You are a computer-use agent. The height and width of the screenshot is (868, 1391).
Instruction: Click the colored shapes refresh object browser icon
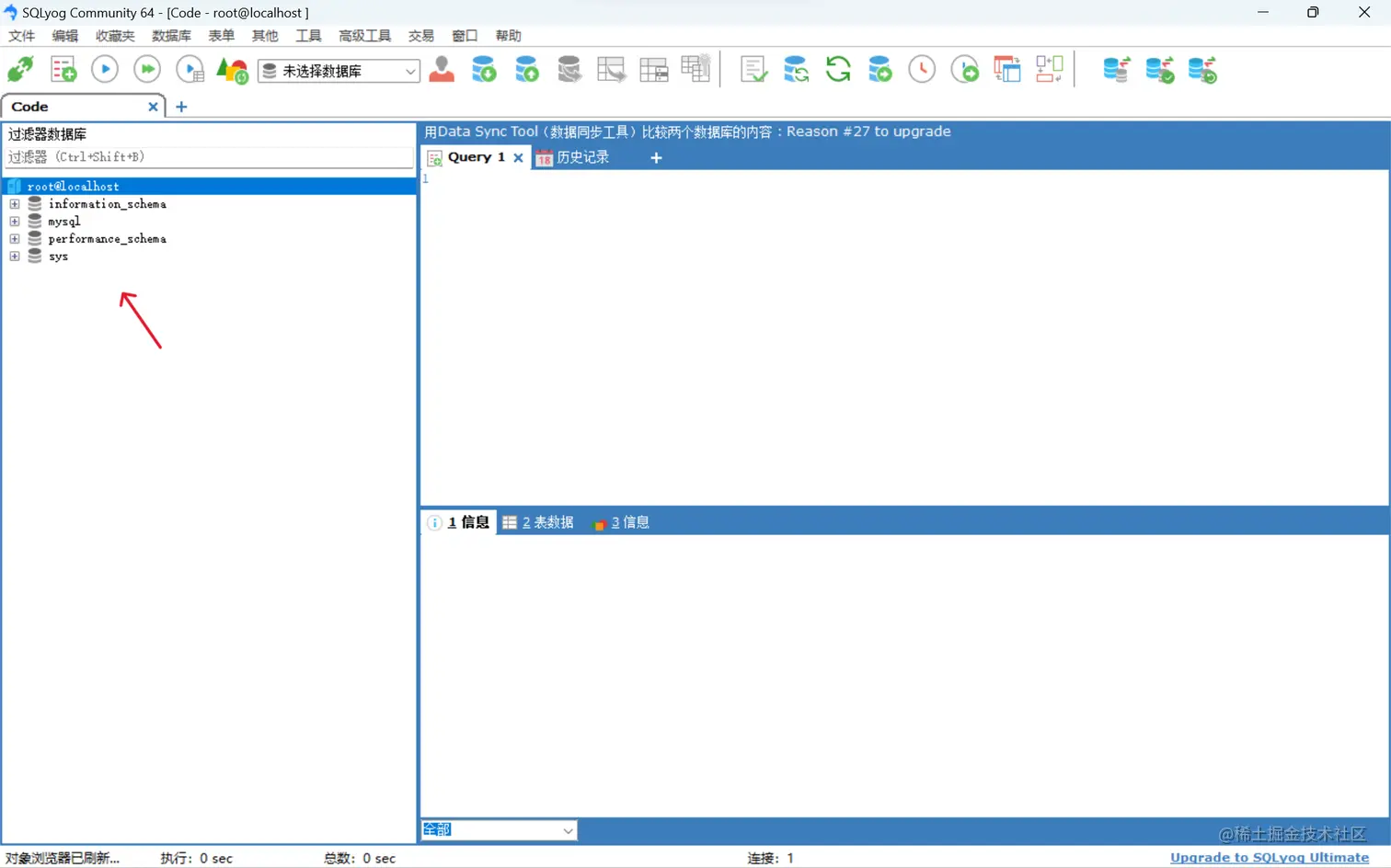tap(232, 70)
